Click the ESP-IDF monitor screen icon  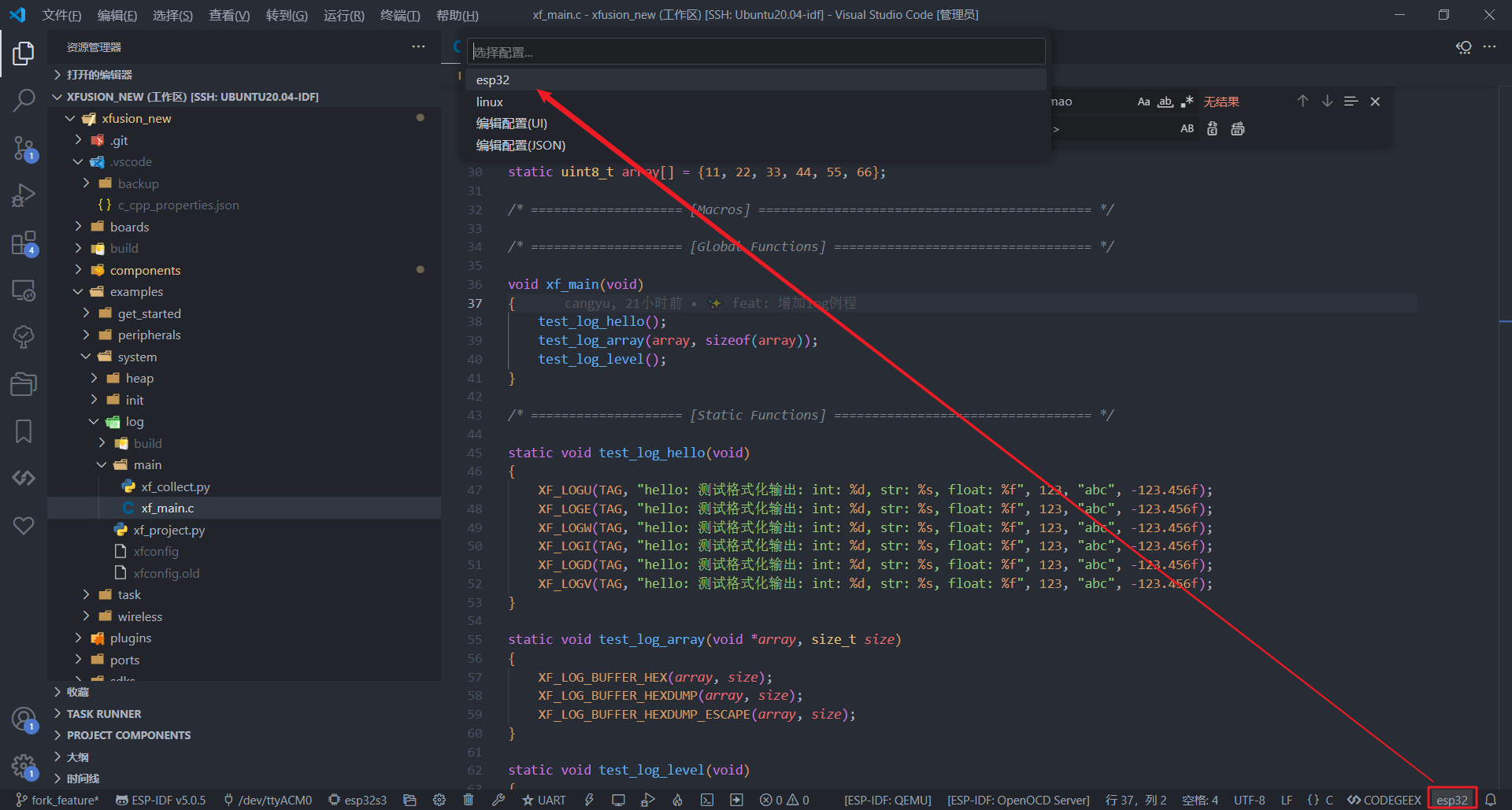click(618, 800)
